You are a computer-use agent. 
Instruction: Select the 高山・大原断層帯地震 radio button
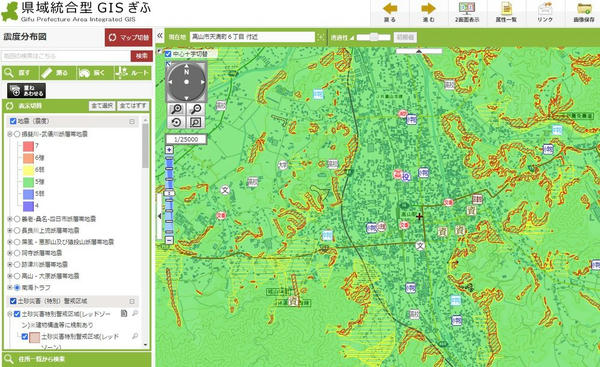[17, 276]
